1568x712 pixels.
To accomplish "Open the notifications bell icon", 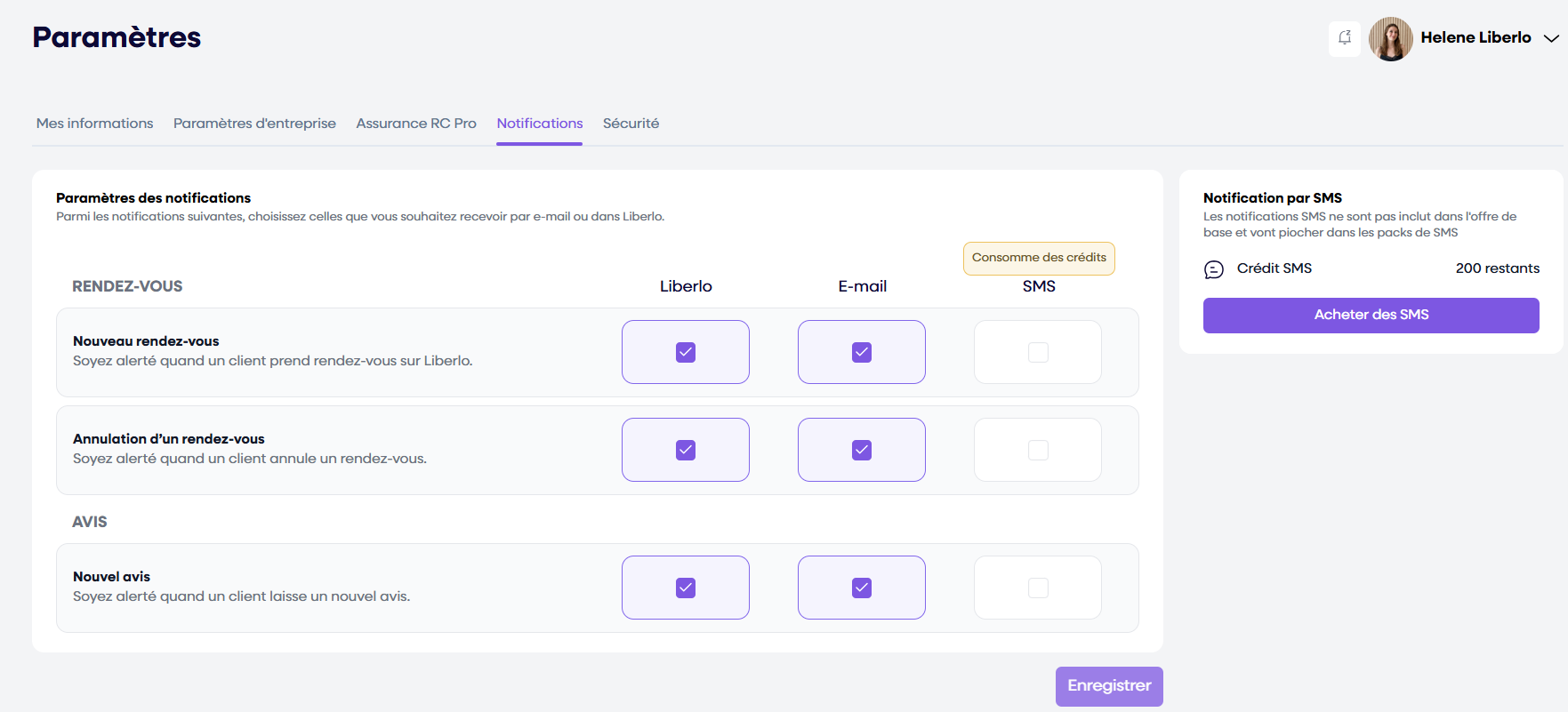I will (x=1344, y=38).
